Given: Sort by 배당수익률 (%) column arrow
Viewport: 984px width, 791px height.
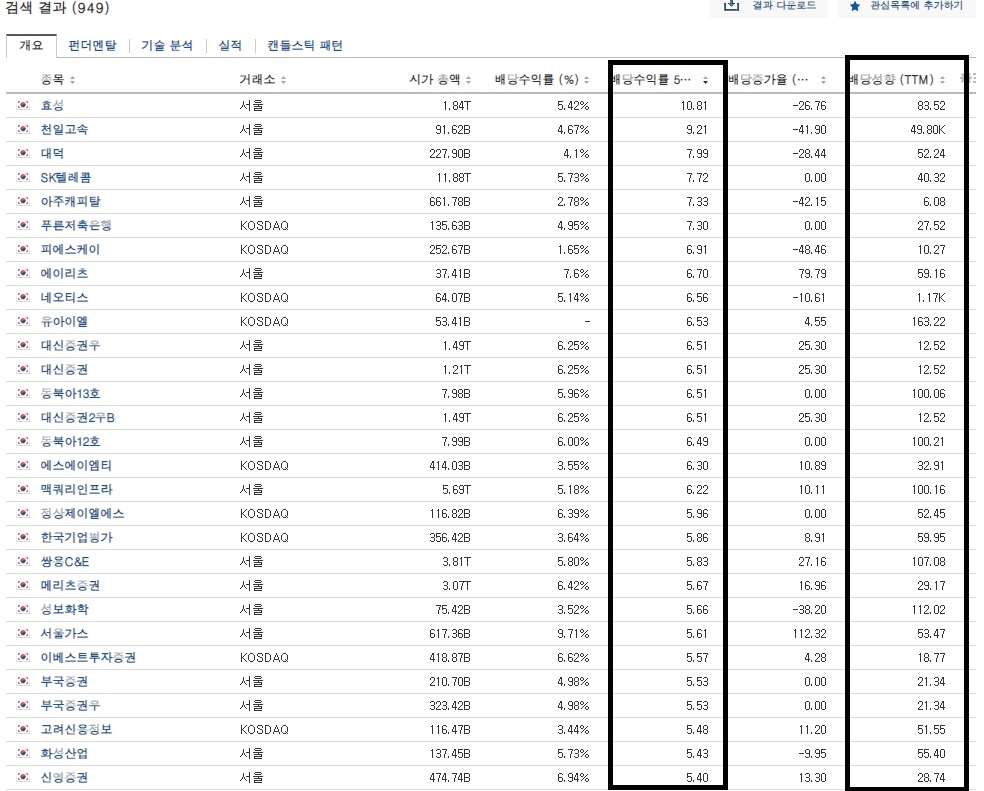Looking at the screenshot, I should point(586,80).
